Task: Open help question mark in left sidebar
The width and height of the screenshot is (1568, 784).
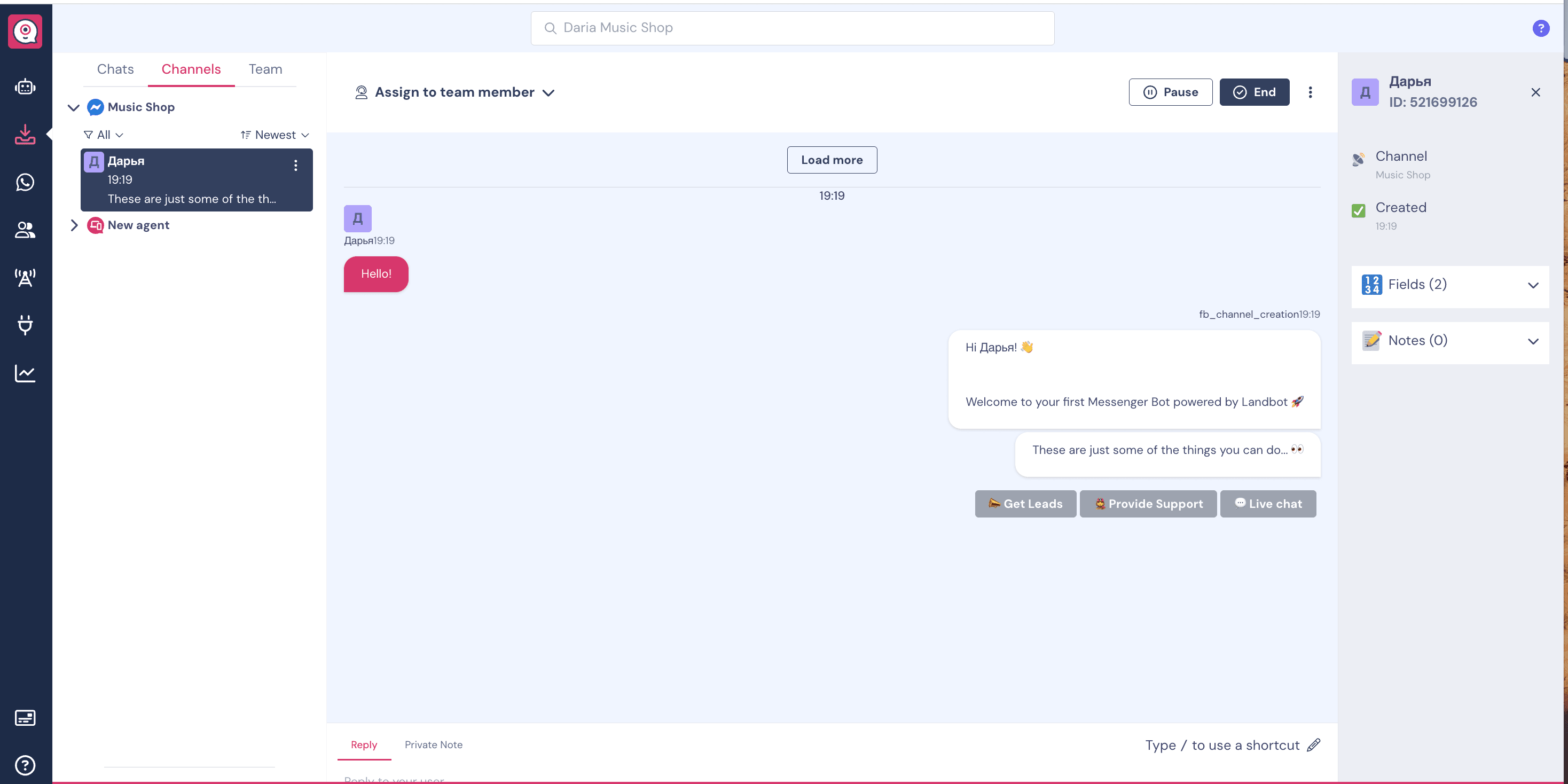Action: tap(25, 765)
